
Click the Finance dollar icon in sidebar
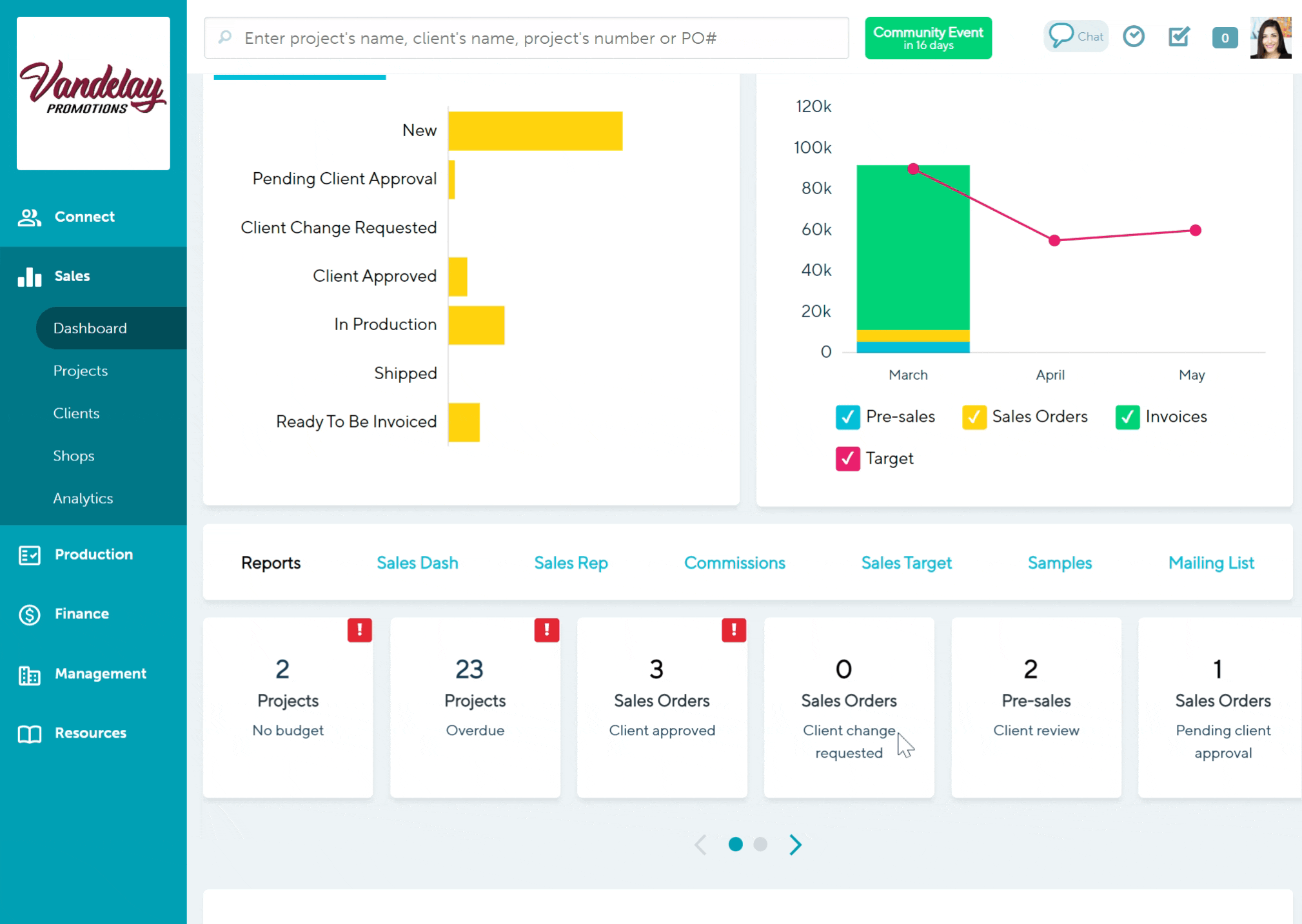[30, 613]
